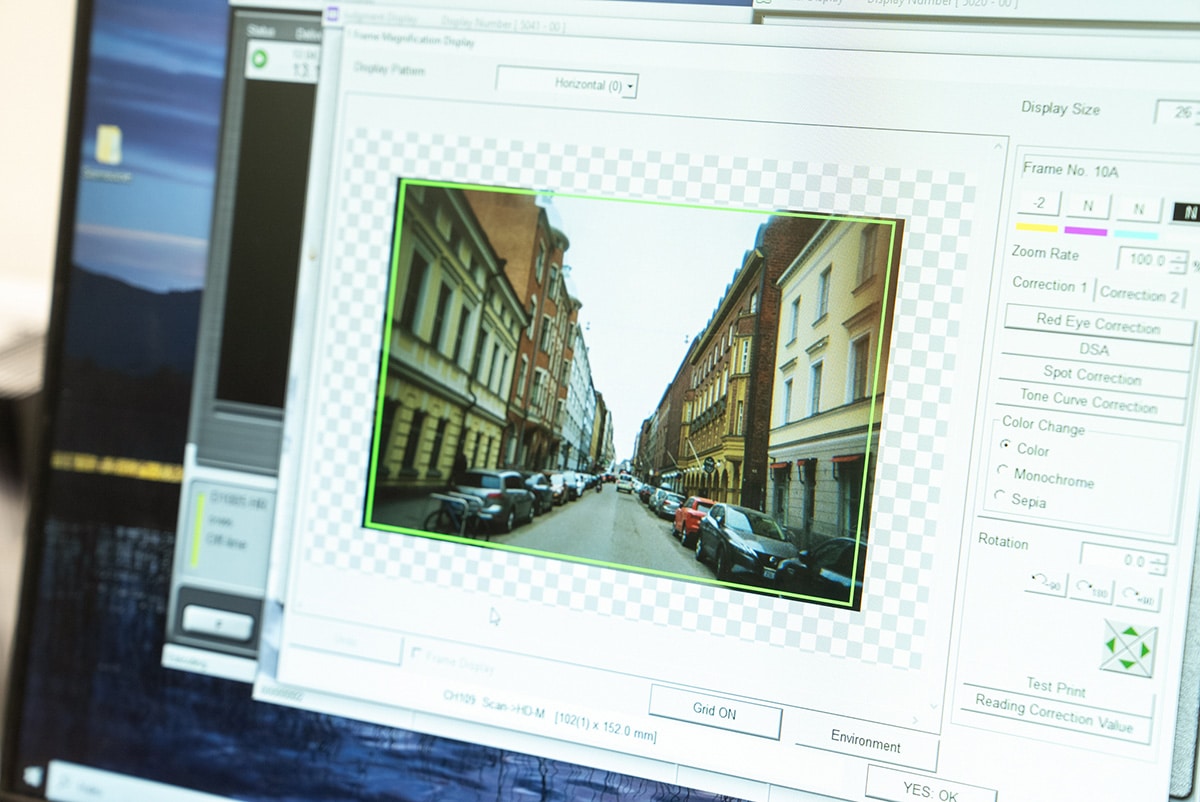The image size is (1200, 802).
Task: Switch to the Correction 2 tab
Action: [x=1139, y=294]
